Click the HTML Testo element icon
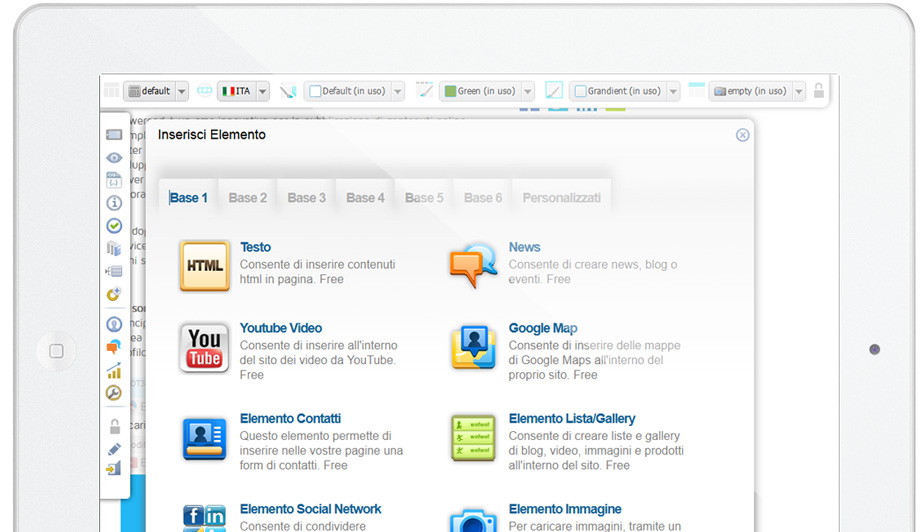Viewport: 921px width, 532px height. point(204,266)
